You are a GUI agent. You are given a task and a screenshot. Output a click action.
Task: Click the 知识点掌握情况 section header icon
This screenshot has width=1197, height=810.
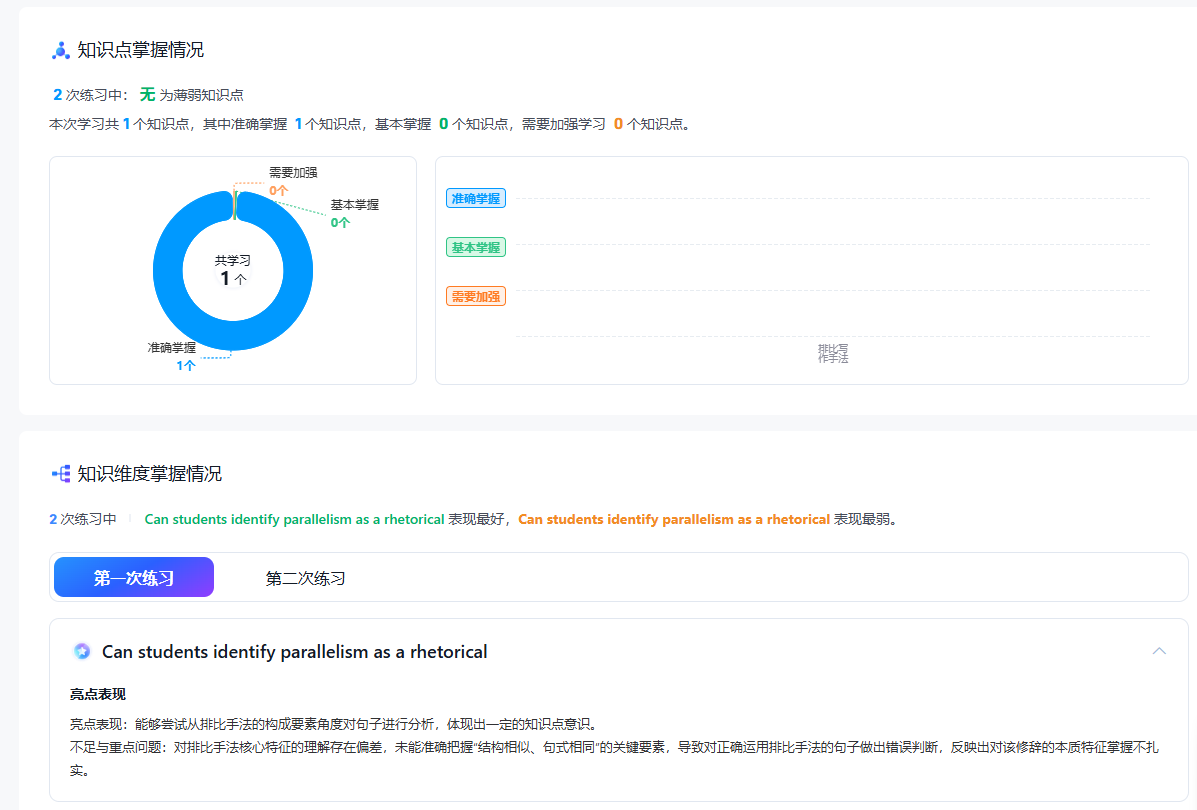point(60,50)
